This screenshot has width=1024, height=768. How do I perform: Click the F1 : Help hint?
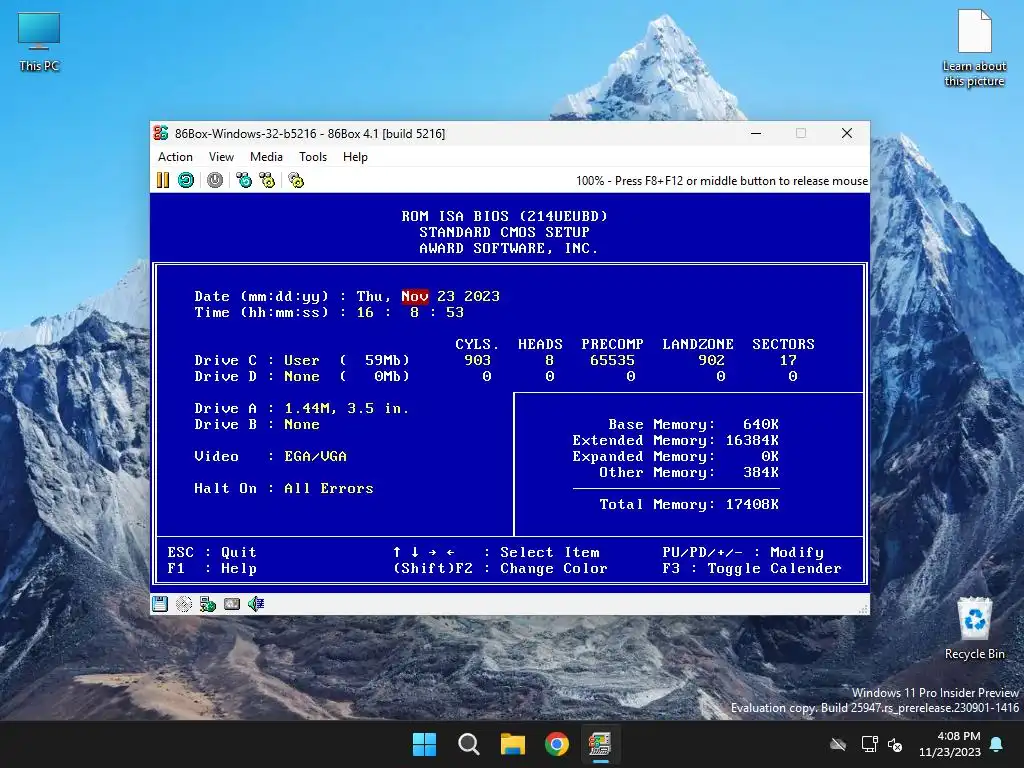tap(212, 568)
